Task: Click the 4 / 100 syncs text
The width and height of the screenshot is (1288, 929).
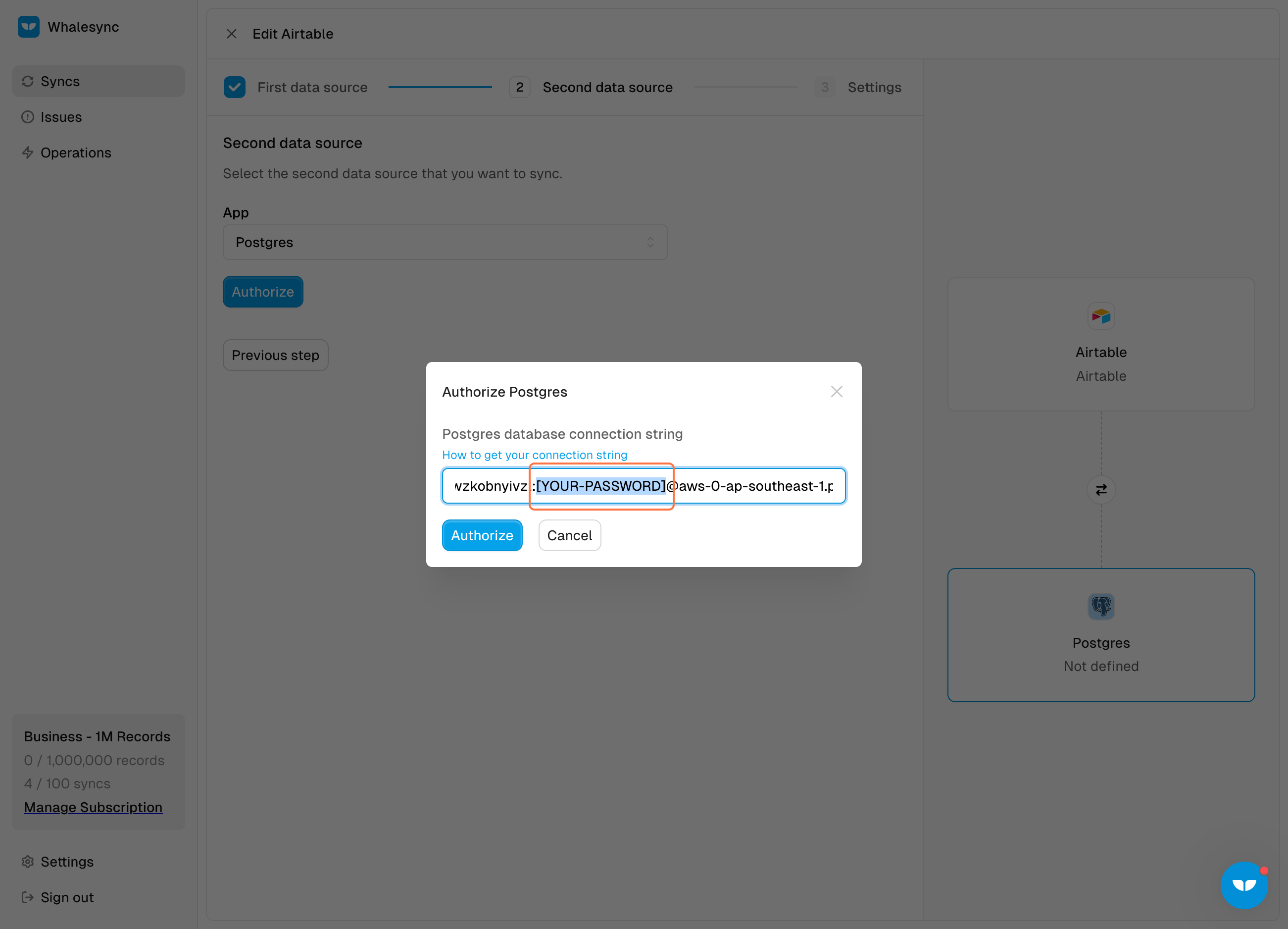Action: point(67,784)
